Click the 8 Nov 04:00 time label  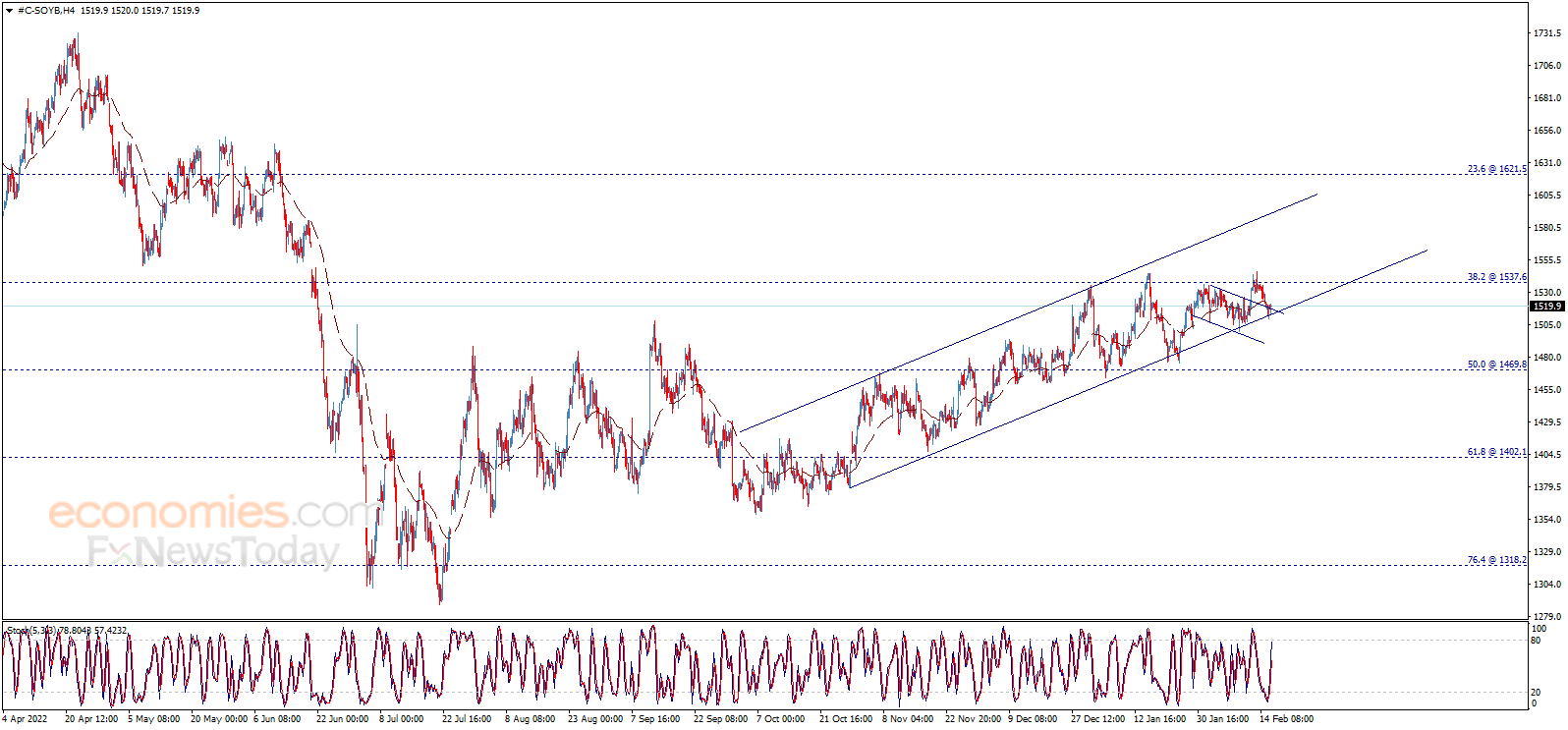(x=908, y=718)
